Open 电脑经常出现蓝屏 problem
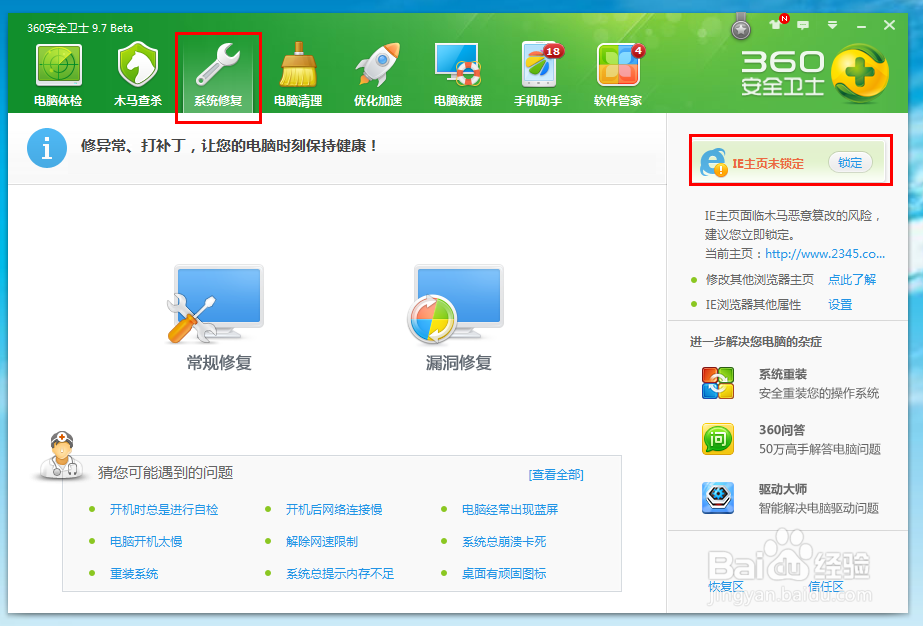 pos(510,509)
